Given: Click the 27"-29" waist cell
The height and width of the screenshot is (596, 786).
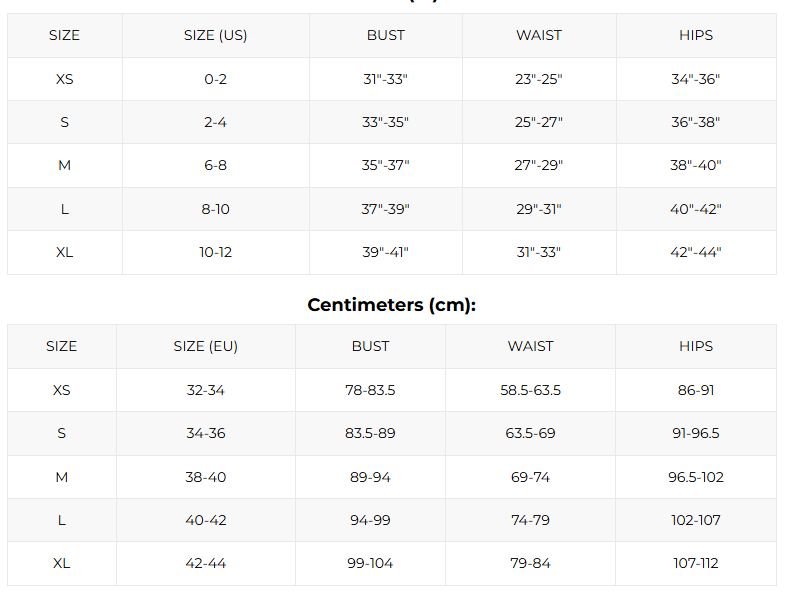Looking at the screenshot, I should 538,165.
